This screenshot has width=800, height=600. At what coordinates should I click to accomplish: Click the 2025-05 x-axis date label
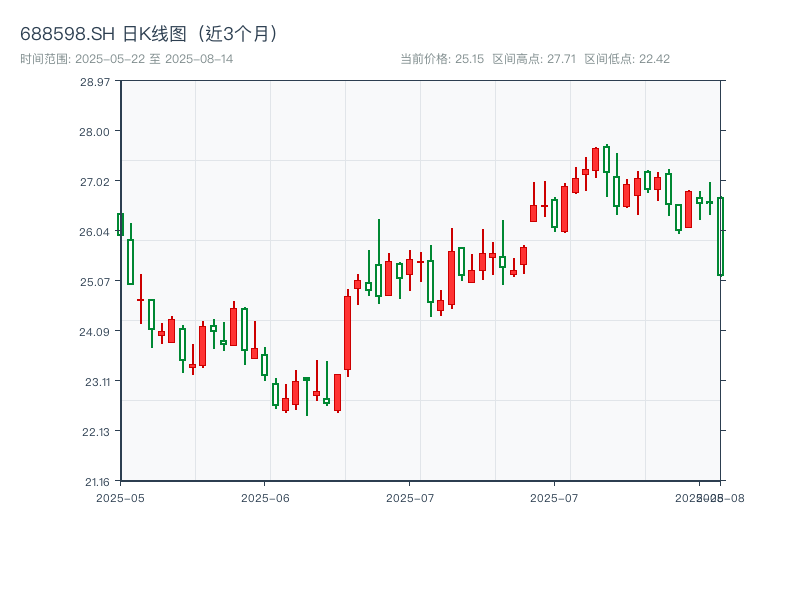[120, 497]
